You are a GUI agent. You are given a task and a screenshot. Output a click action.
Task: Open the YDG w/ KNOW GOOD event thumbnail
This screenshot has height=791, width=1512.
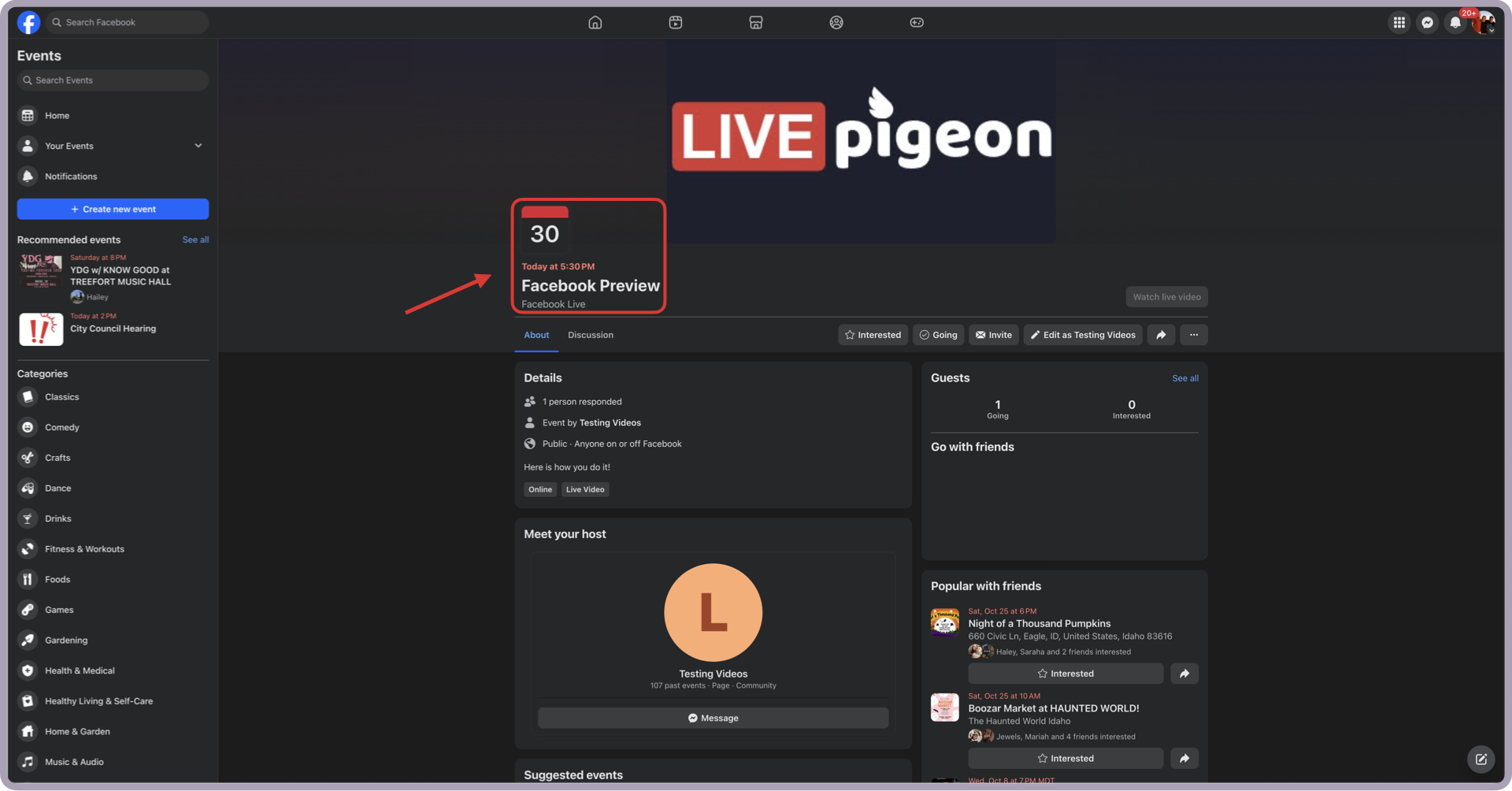[40, 271]
